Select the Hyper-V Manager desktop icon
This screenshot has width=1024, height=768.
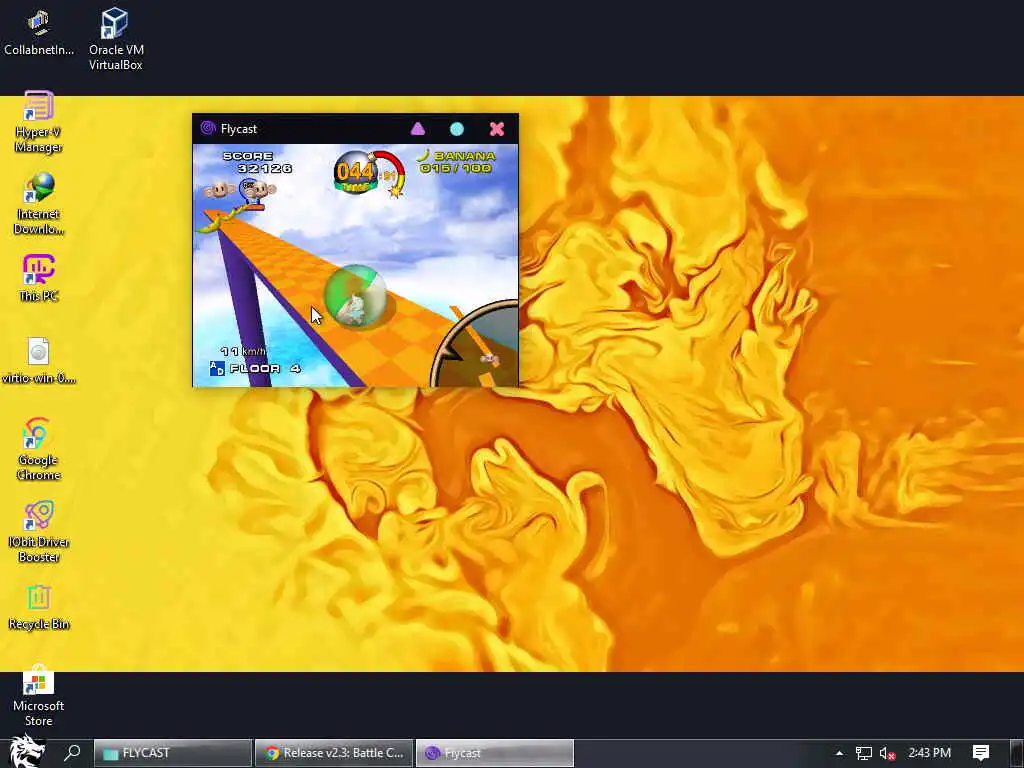(x=39, y=122)
